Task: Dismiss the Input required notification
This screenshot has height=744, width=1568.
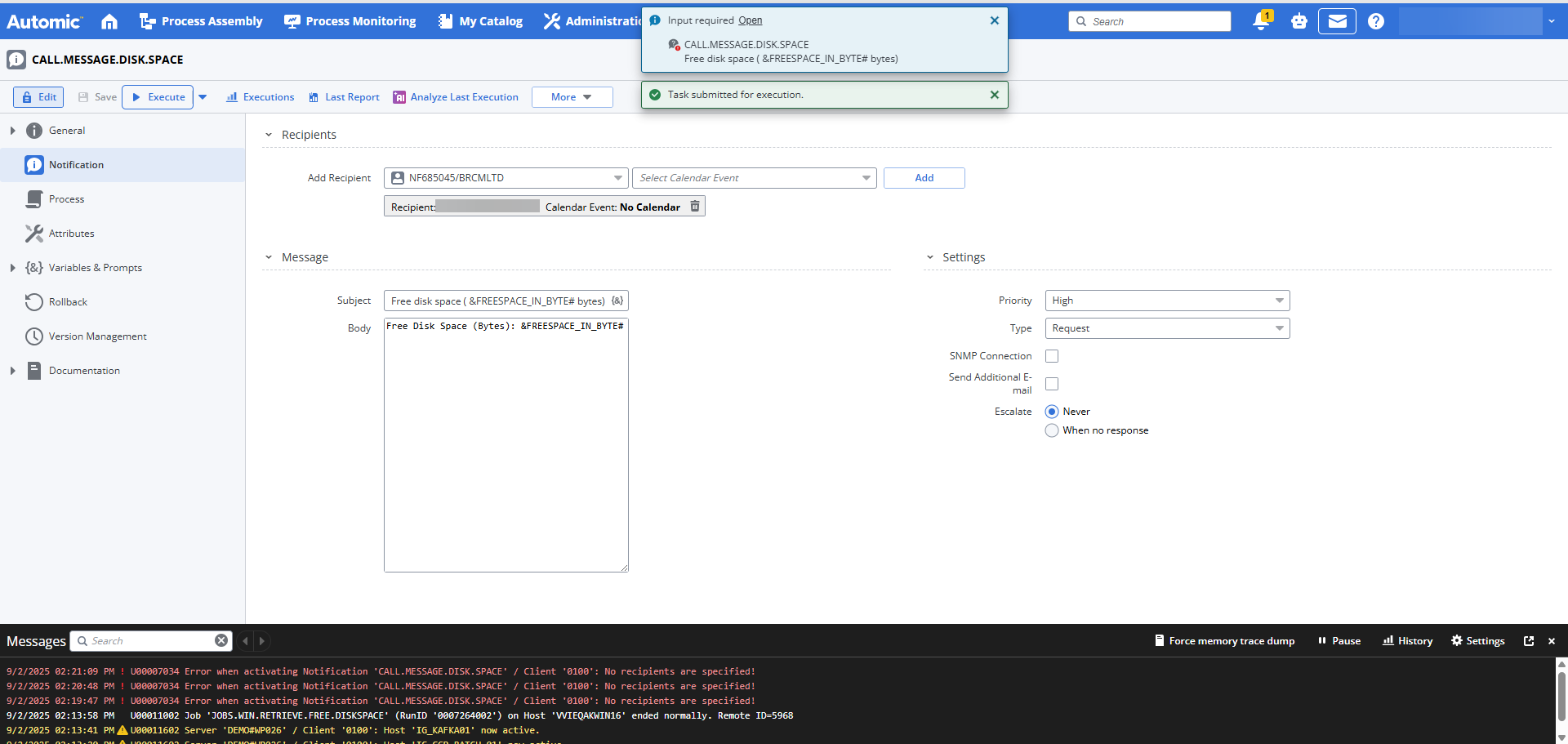Action: [x=995, y=20]
